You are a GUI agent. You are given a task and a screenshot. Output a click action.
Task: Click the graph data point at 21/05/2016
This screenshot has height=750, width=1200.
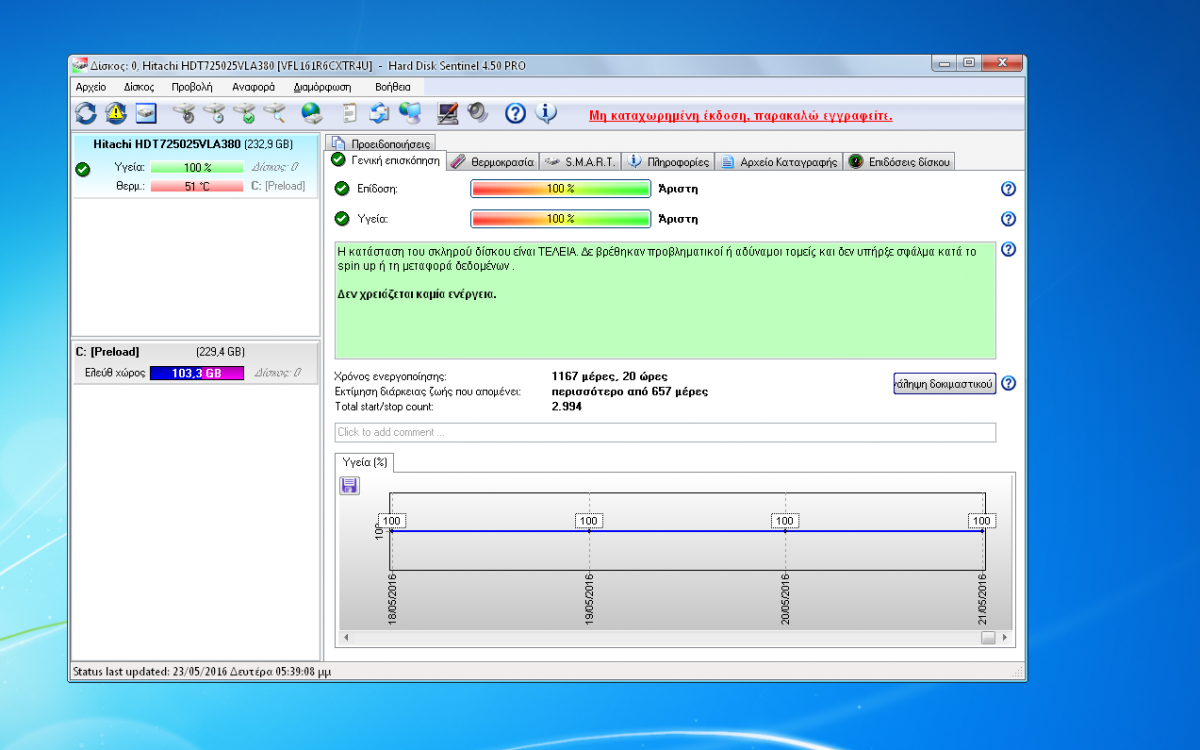click(x=982, y=531)
